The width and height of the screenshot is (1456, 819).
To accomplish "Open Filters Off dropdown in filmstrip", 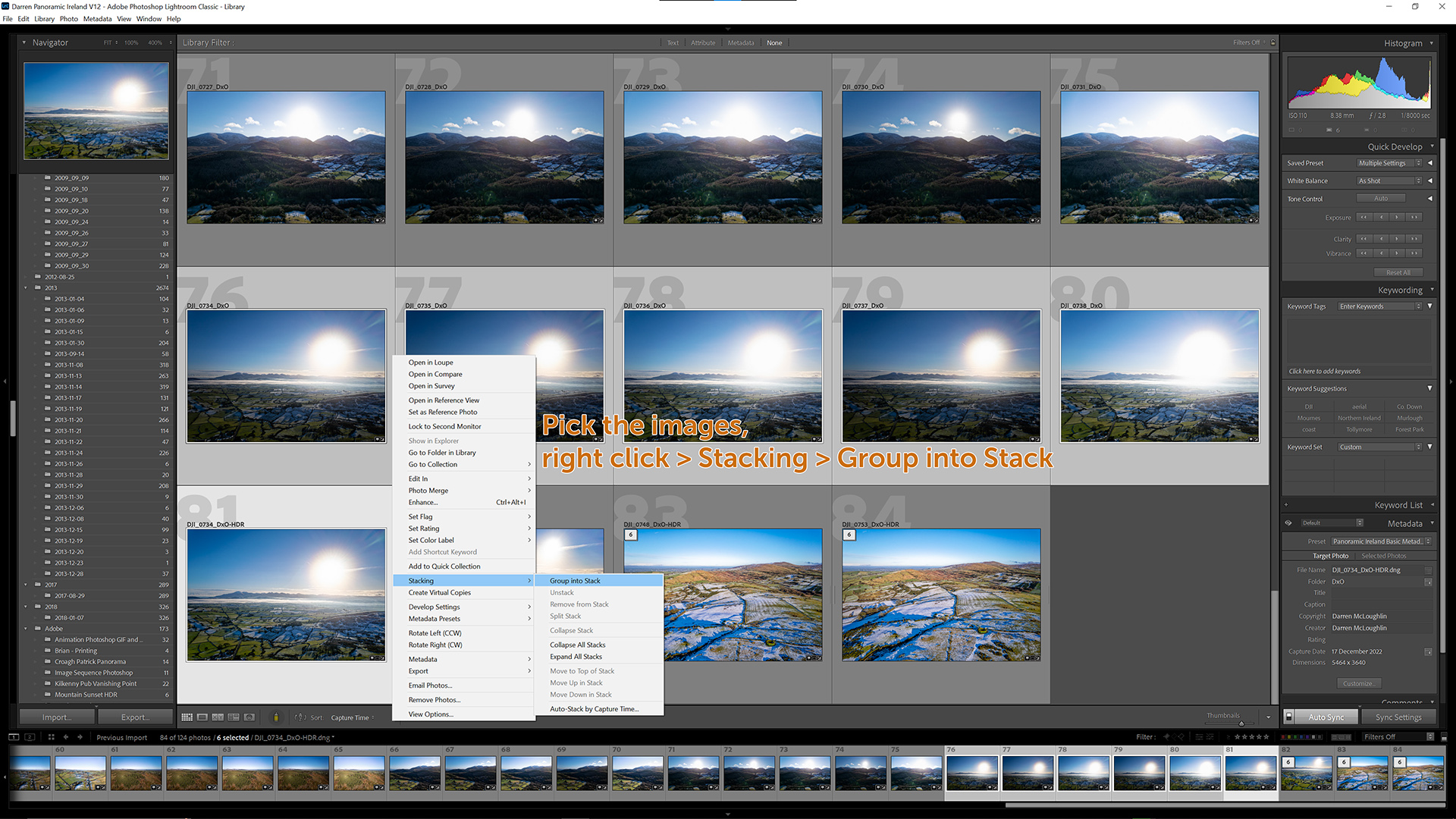I will click(1399, 737).
